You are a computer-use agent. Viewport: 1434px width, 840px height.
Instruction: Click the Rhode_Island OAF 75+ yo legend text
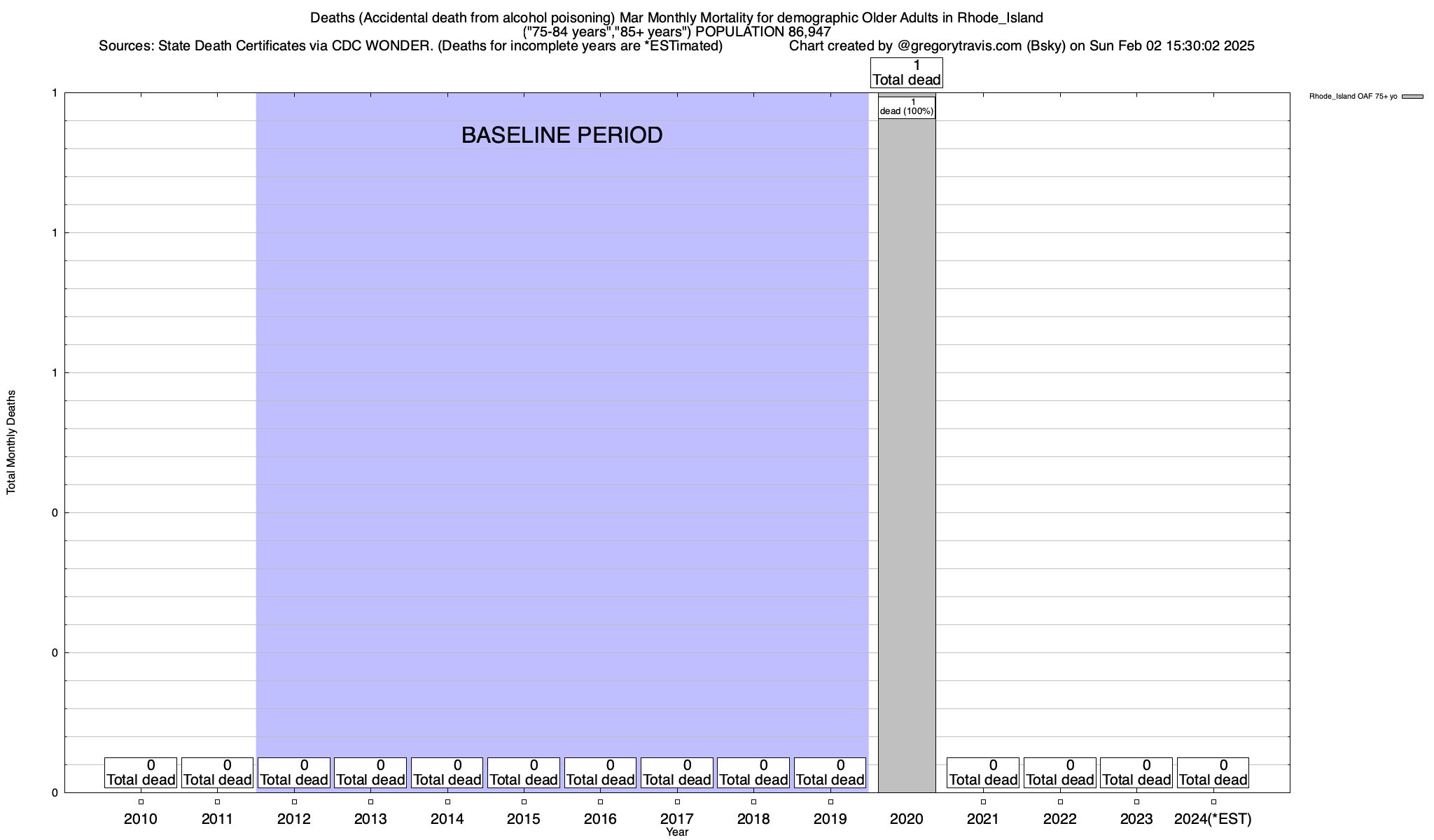1353,97
